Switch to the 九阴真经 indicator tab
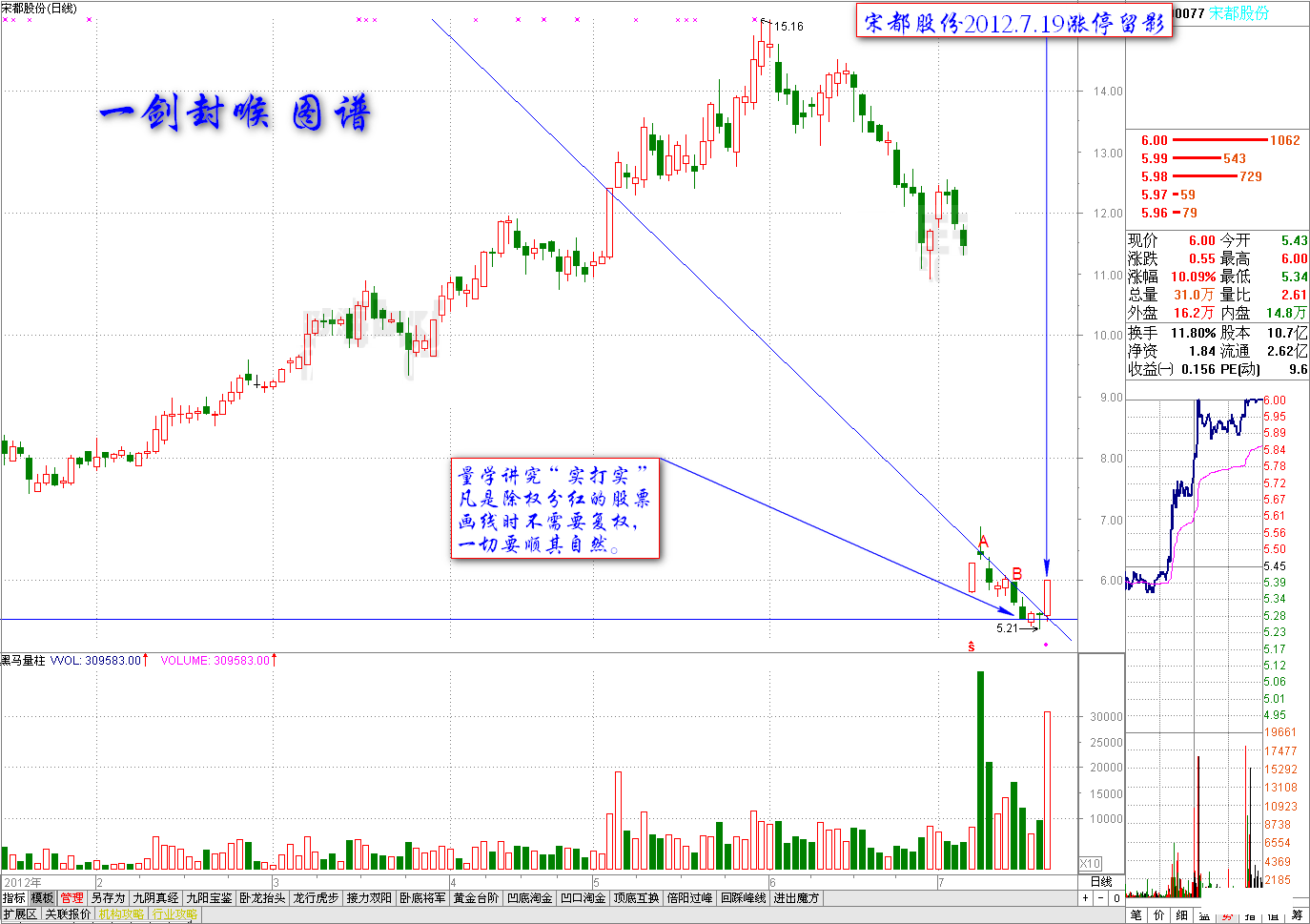 tap(155, 898)
